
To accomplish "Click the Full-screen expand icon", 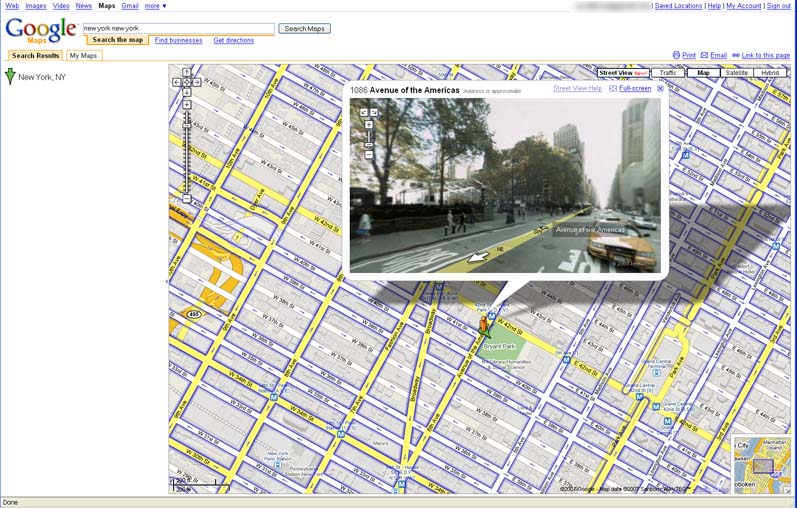I will click(613, 88).
